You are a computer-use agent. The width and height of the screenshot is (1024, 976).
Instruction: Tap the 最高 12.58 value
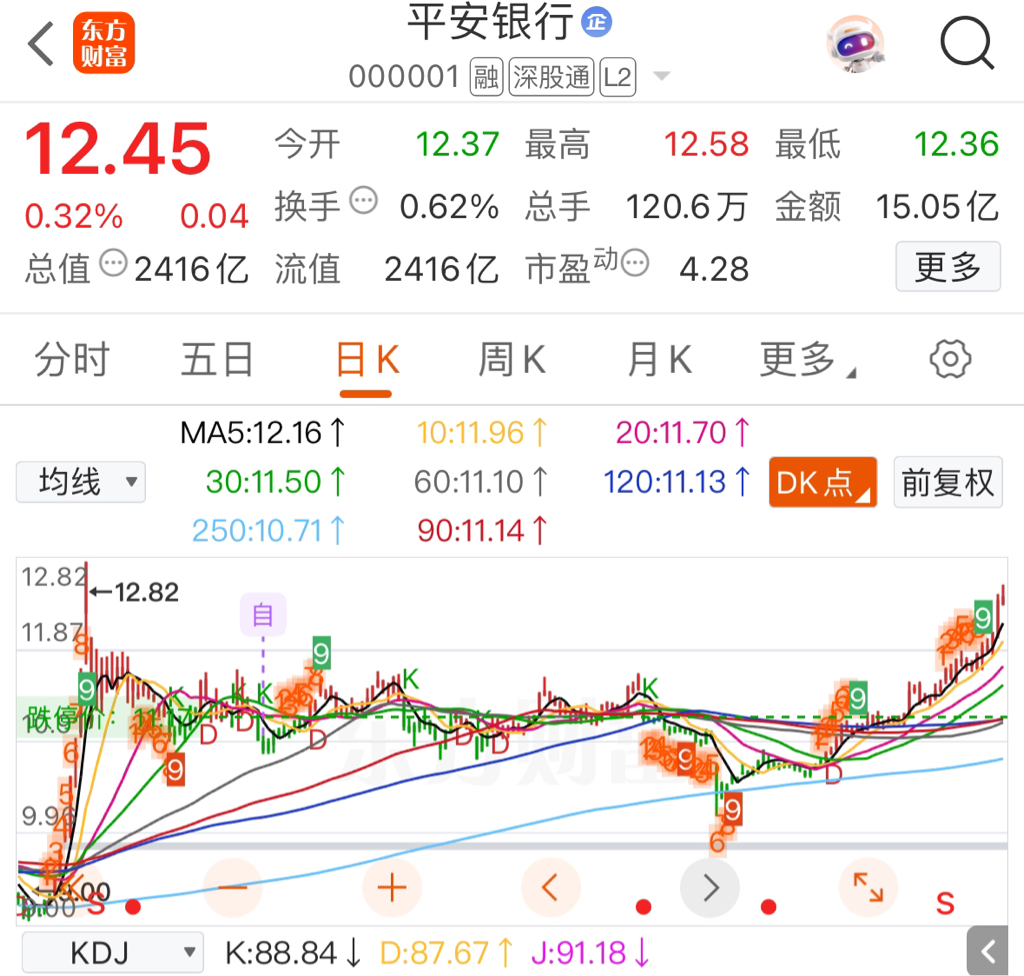706,144
